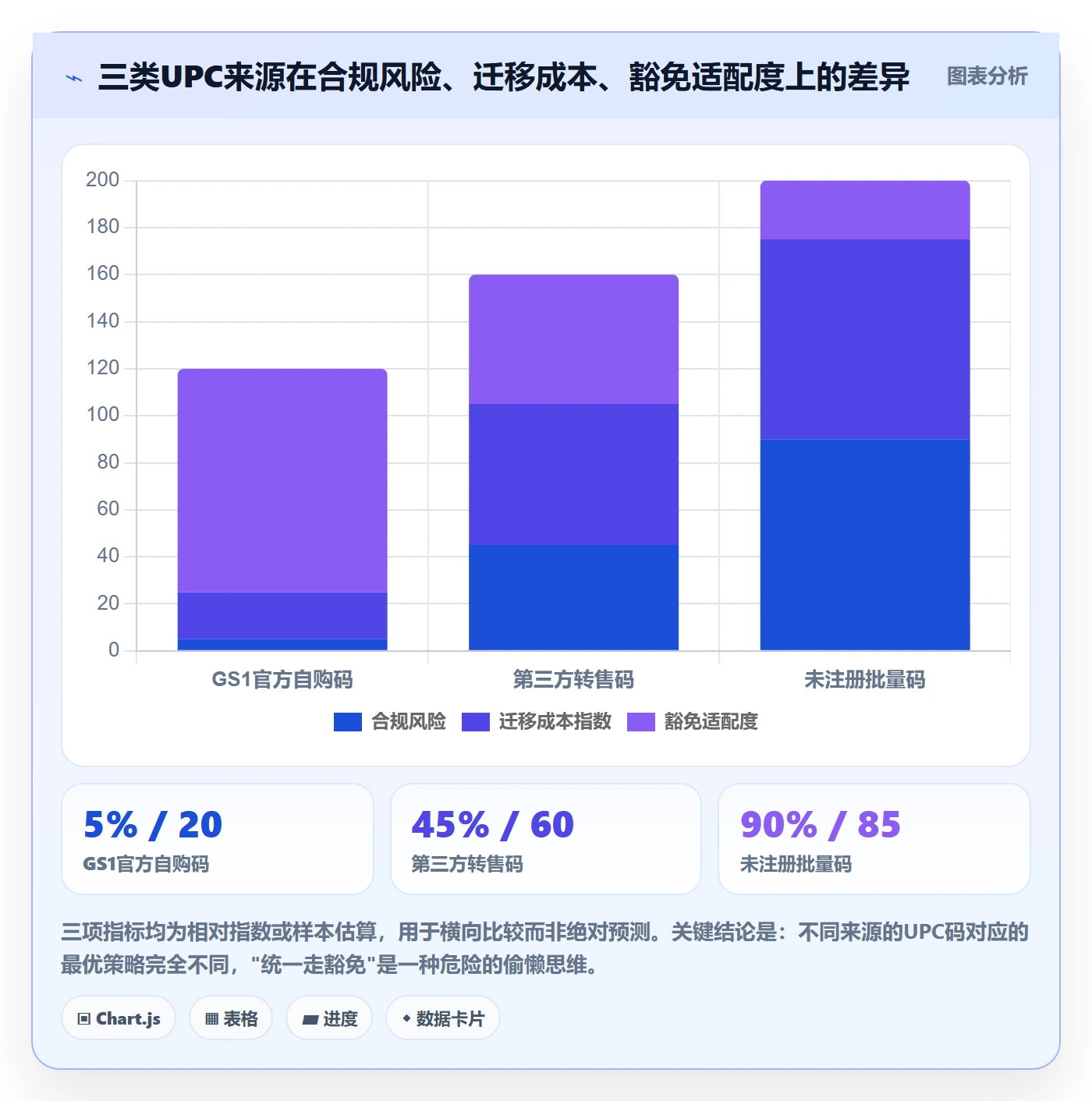Click the indigo segment of the GS1官方自购码 bar
Viewport: 1092px width, 1101px height.
click(x=282, y=615)
